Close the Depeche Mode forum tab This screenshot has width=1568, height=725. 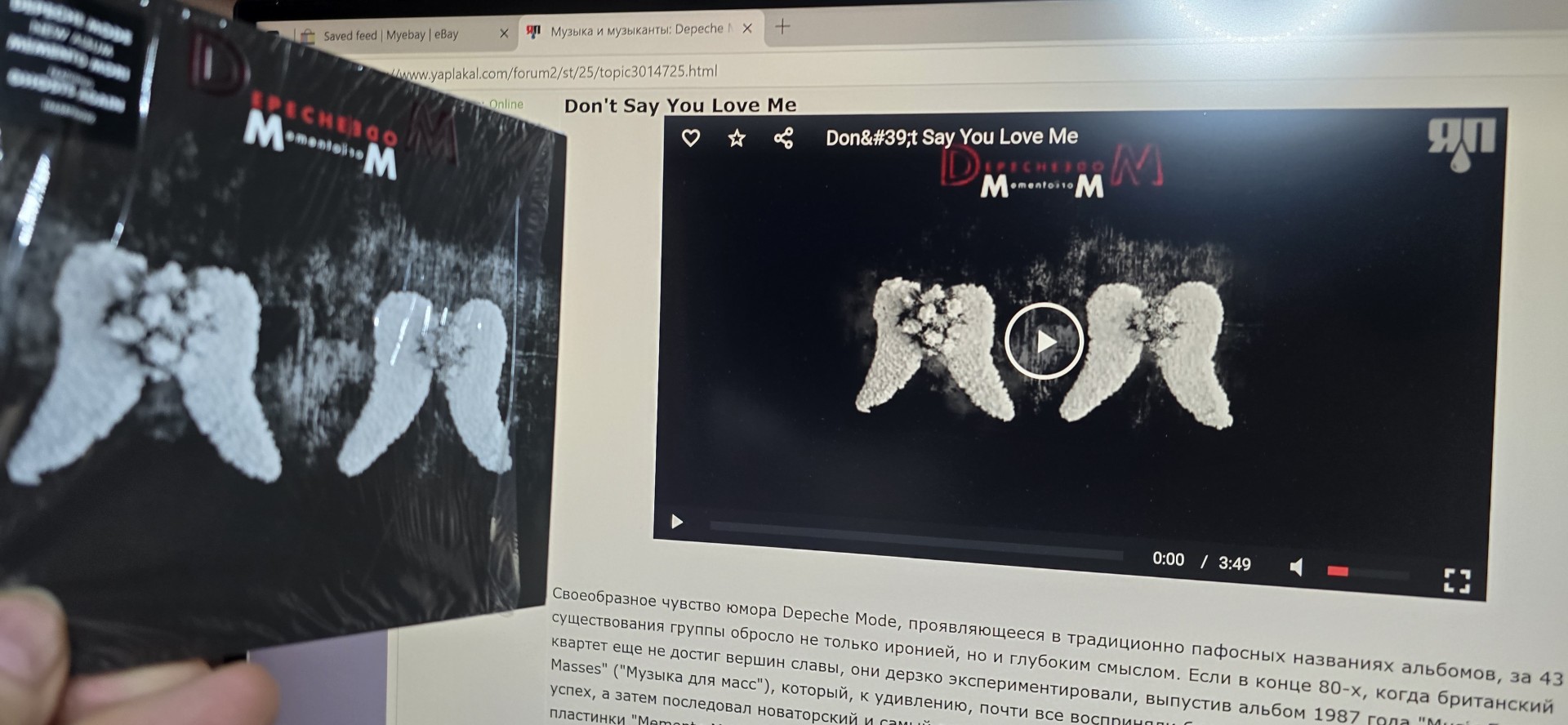(x=747, y=29)
